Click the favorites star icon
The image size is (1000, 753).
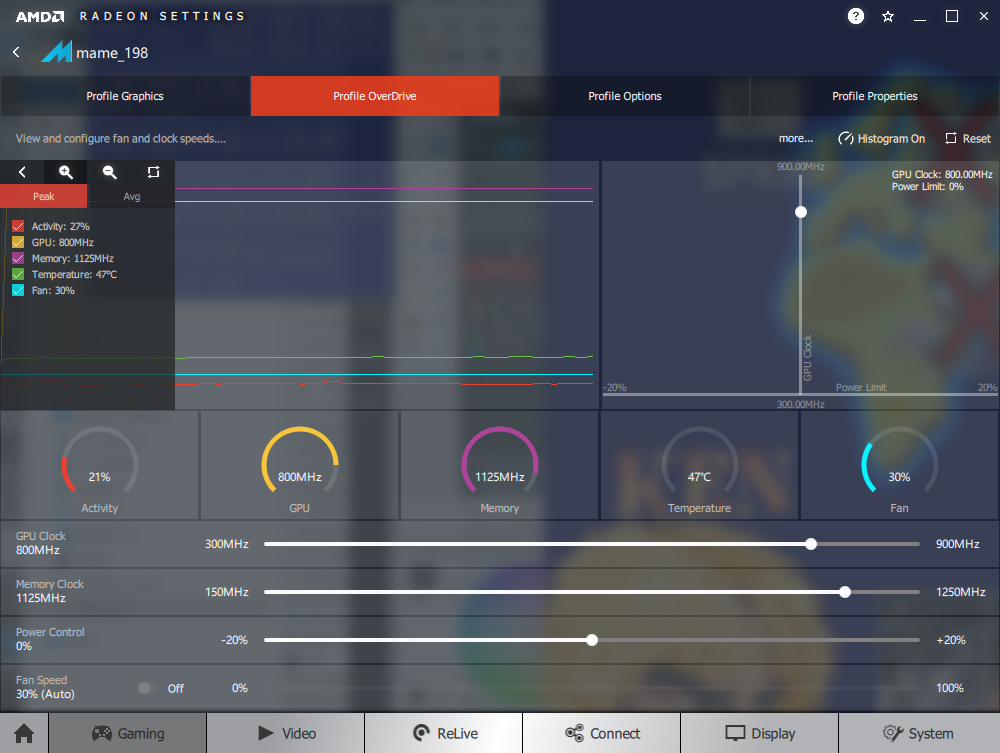[x=888, y=16]
